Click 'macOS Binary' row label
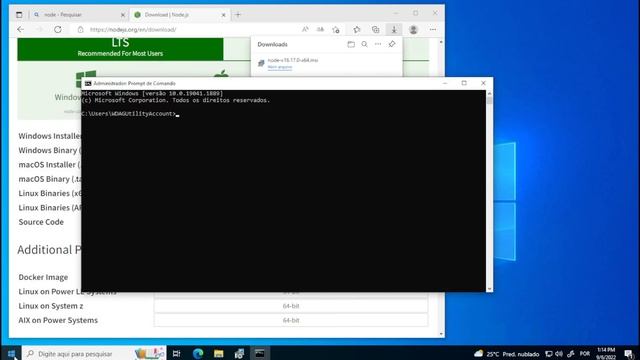640x360 pixels. click(x=50, y=179)
